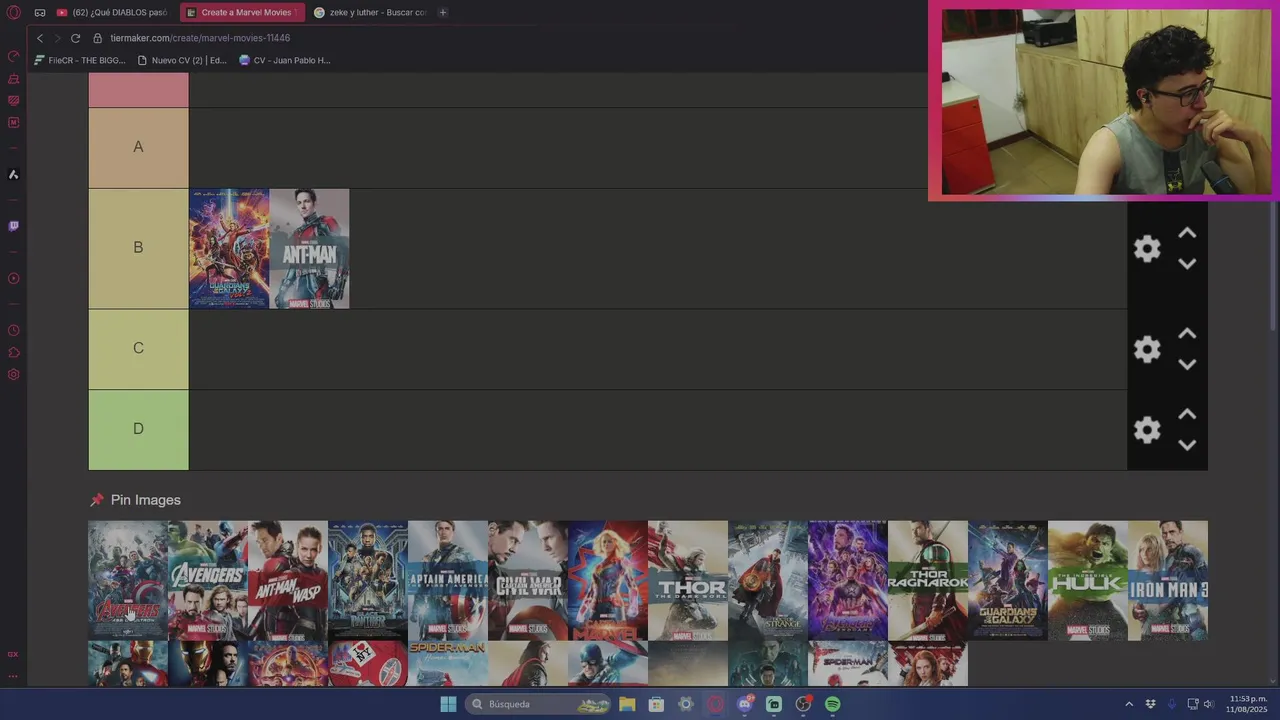Open the Windows Start menu
The image size is (1280, 720).
(448, 704)
